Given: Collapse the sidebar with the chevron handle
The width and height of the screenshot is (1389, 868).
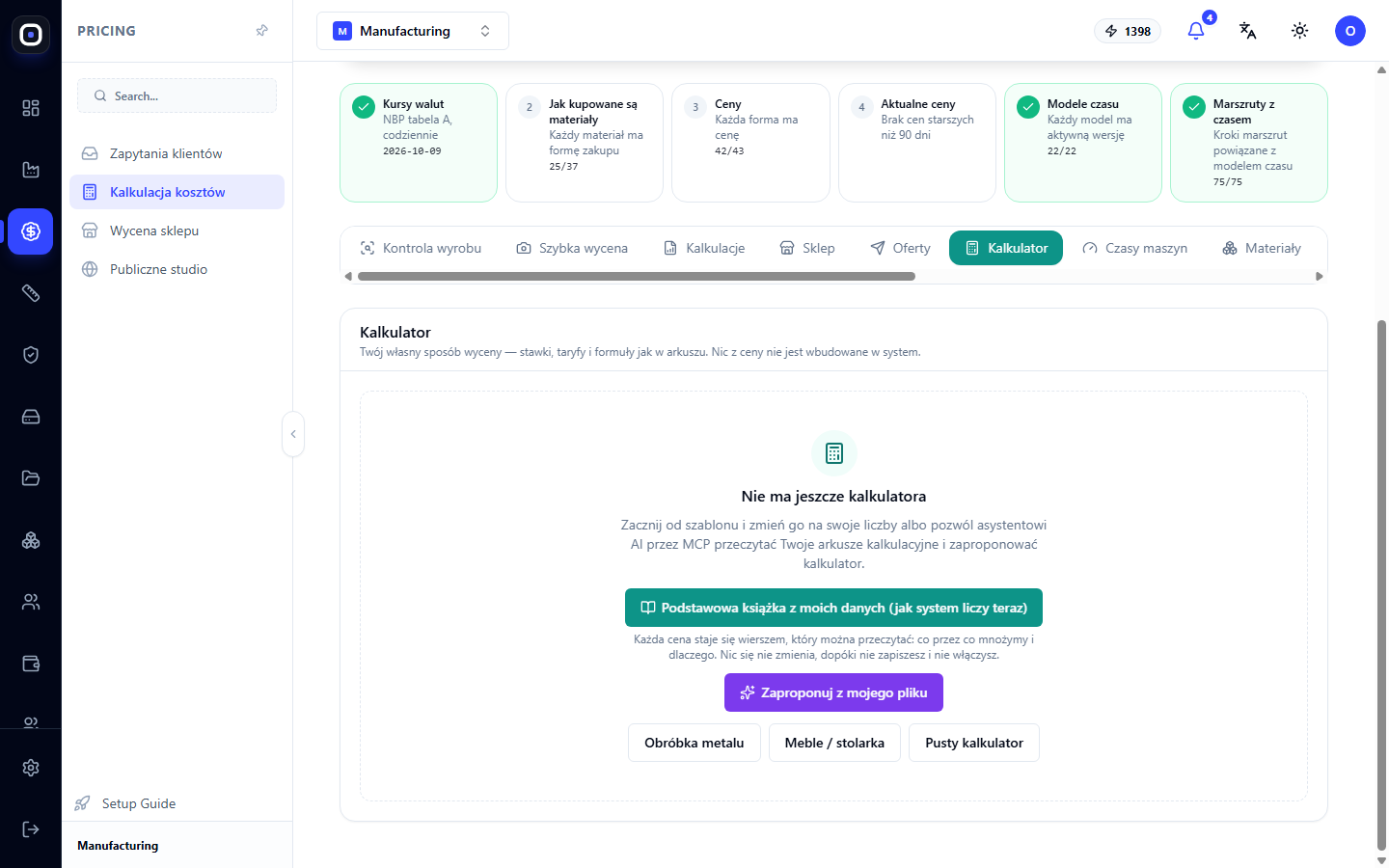Looking at the screenshot, I should tap(293, 434).
